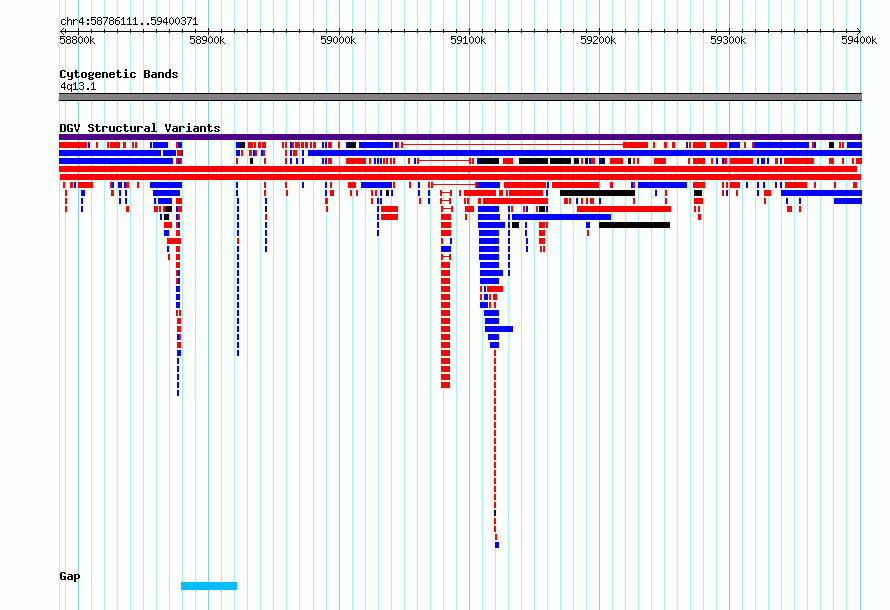Click the left arrow end of the ruler
The image size is (890, 610).
coord(62,31)
